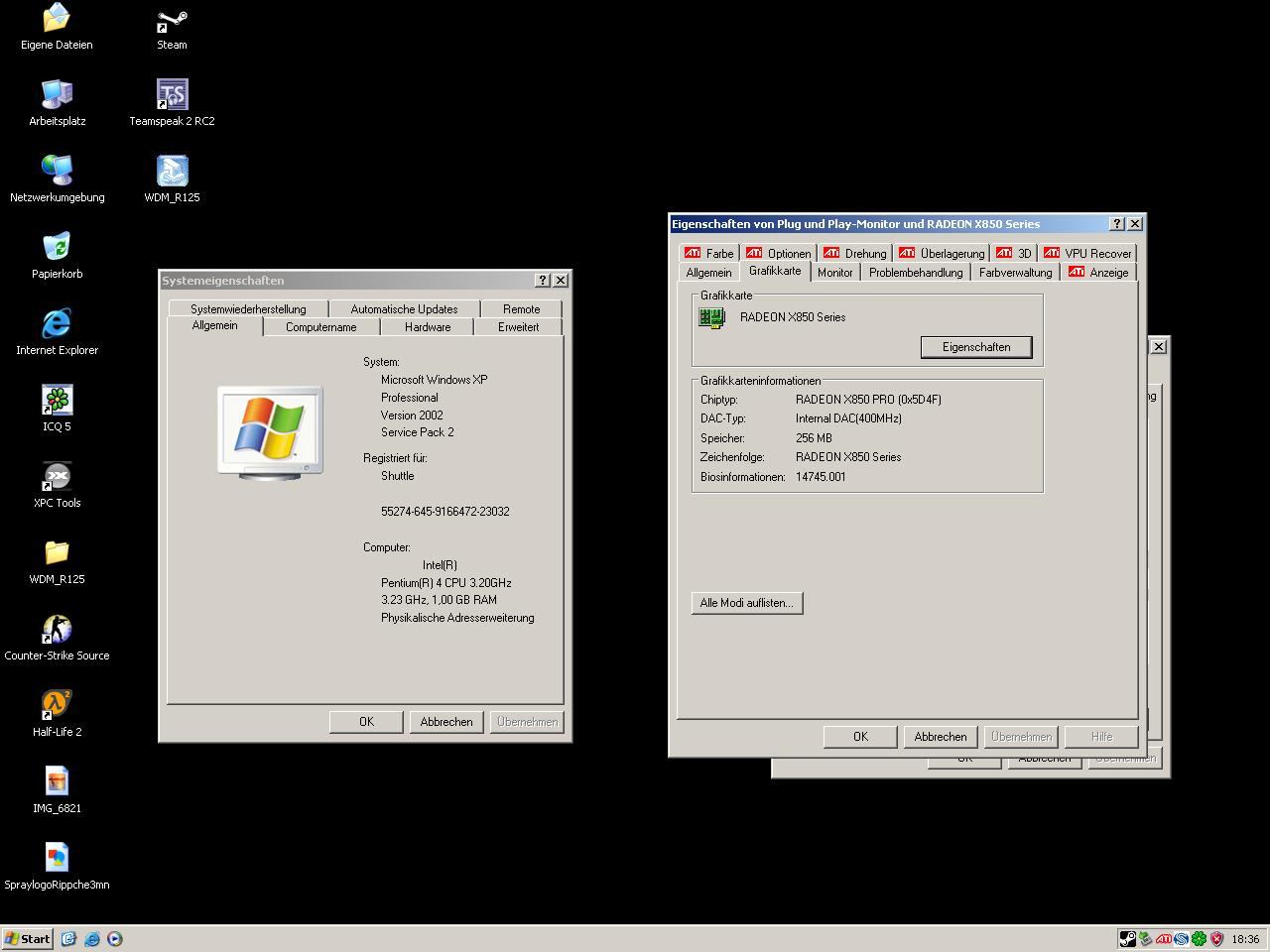Click the help question mark in Systemeigenschaften title bar

[x=542, y=281]
